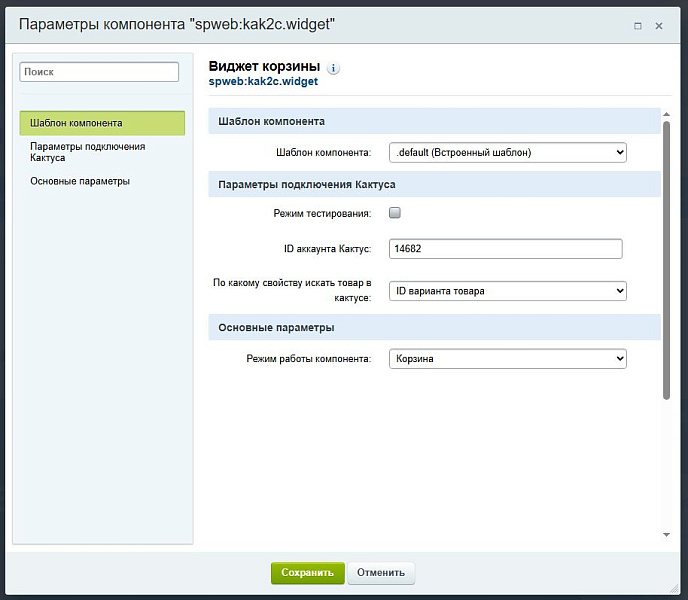
Task: Collapse the Основные параметры section header bar
Action: [x=434, y=327]
